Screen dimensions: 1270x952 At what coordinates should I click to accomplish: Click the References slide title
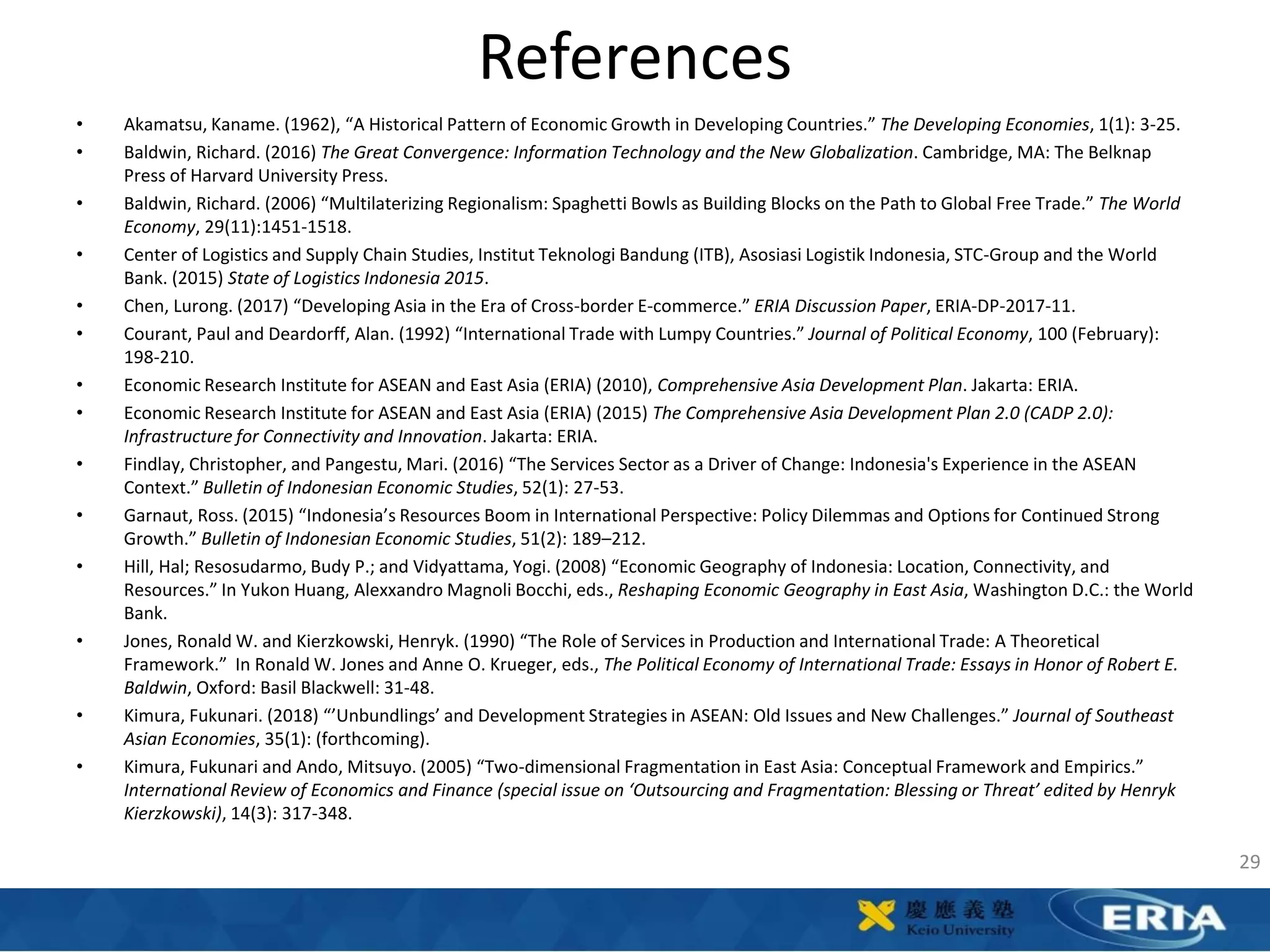click(634, 57)
